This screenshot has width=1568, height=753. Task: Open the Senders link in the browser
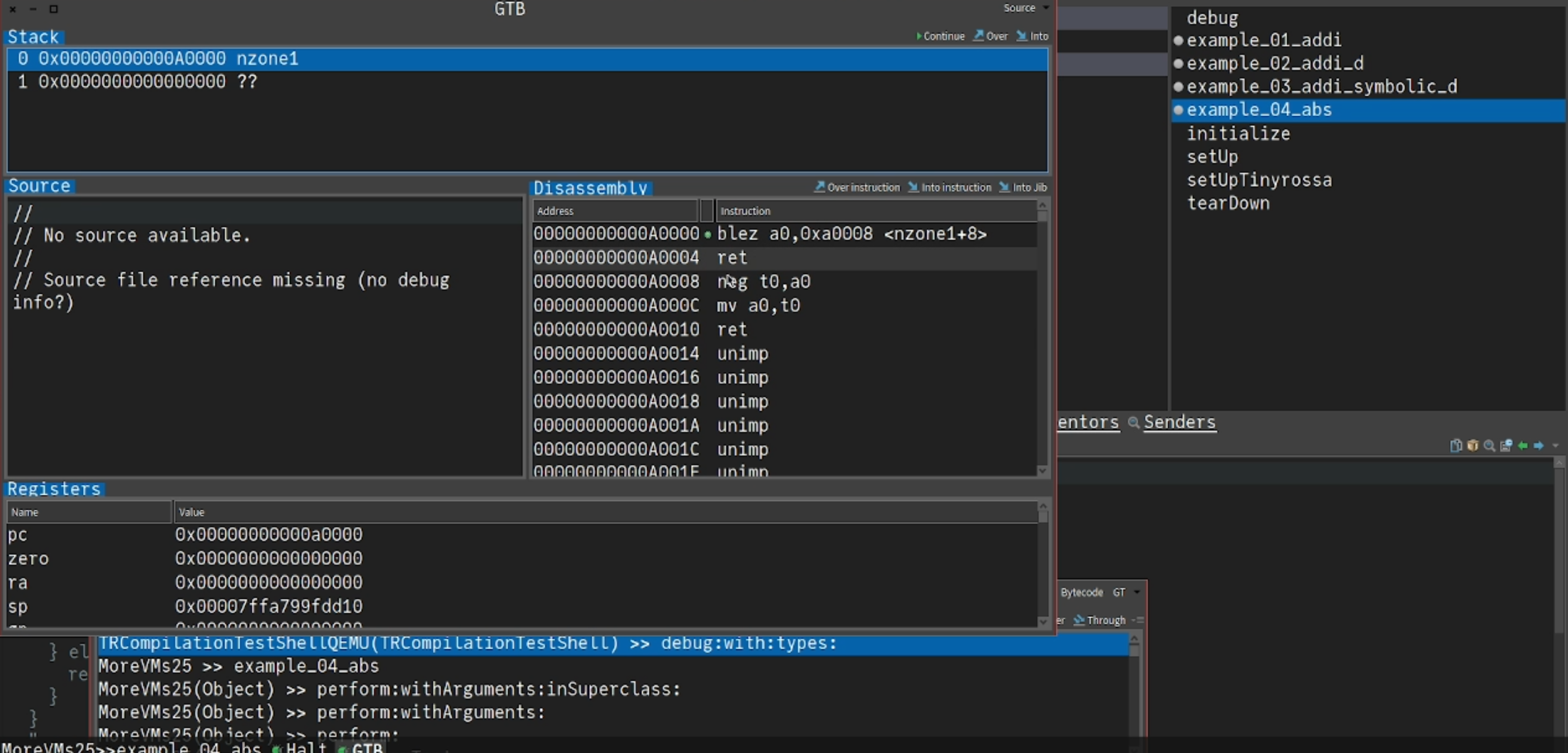click(x=1179, y=422)
